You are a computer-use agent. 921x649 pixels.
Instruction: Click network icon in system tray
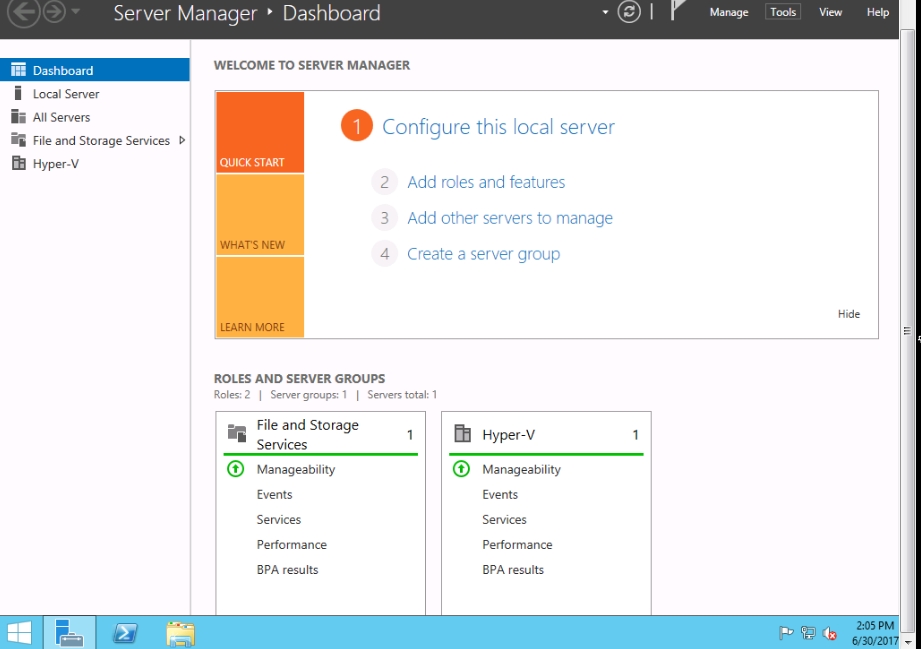[808, 633]
